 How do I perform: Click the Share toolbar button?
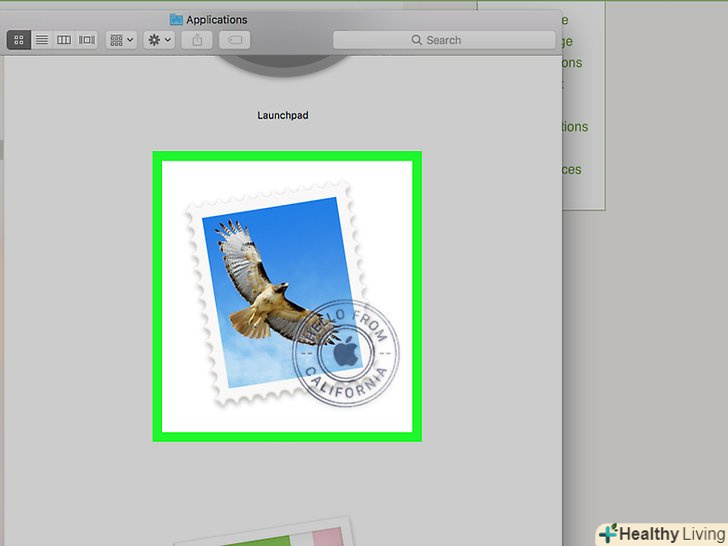(197, 40)
